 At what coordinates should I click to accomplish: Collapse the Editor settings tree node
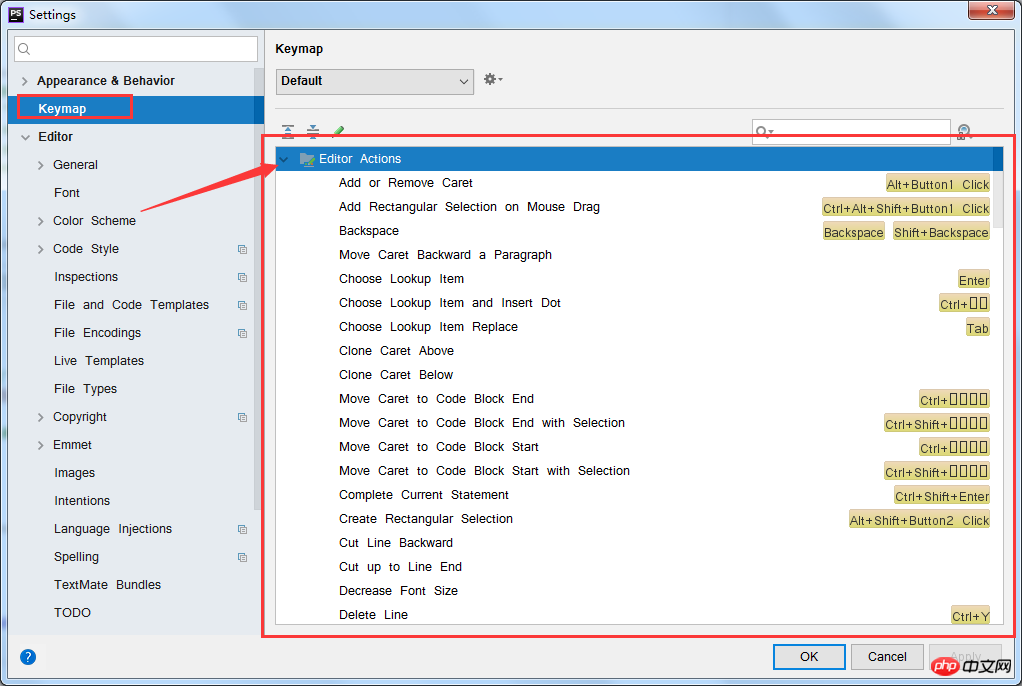(x=25, y=137)
